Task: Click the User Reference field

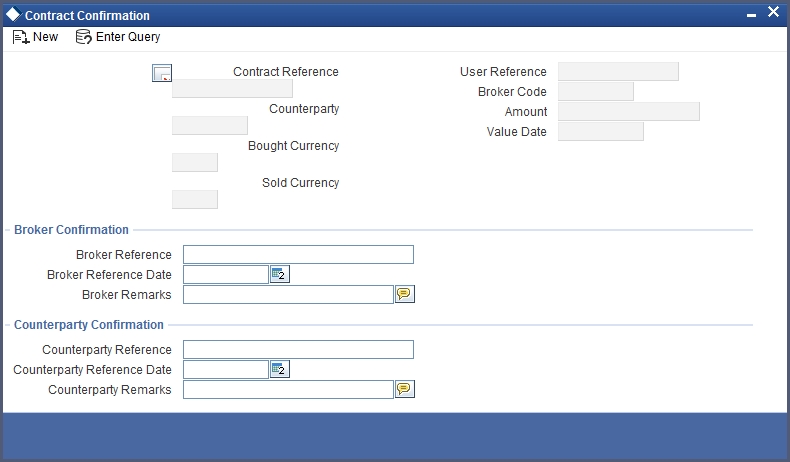Action: click(x=618, y=72)
